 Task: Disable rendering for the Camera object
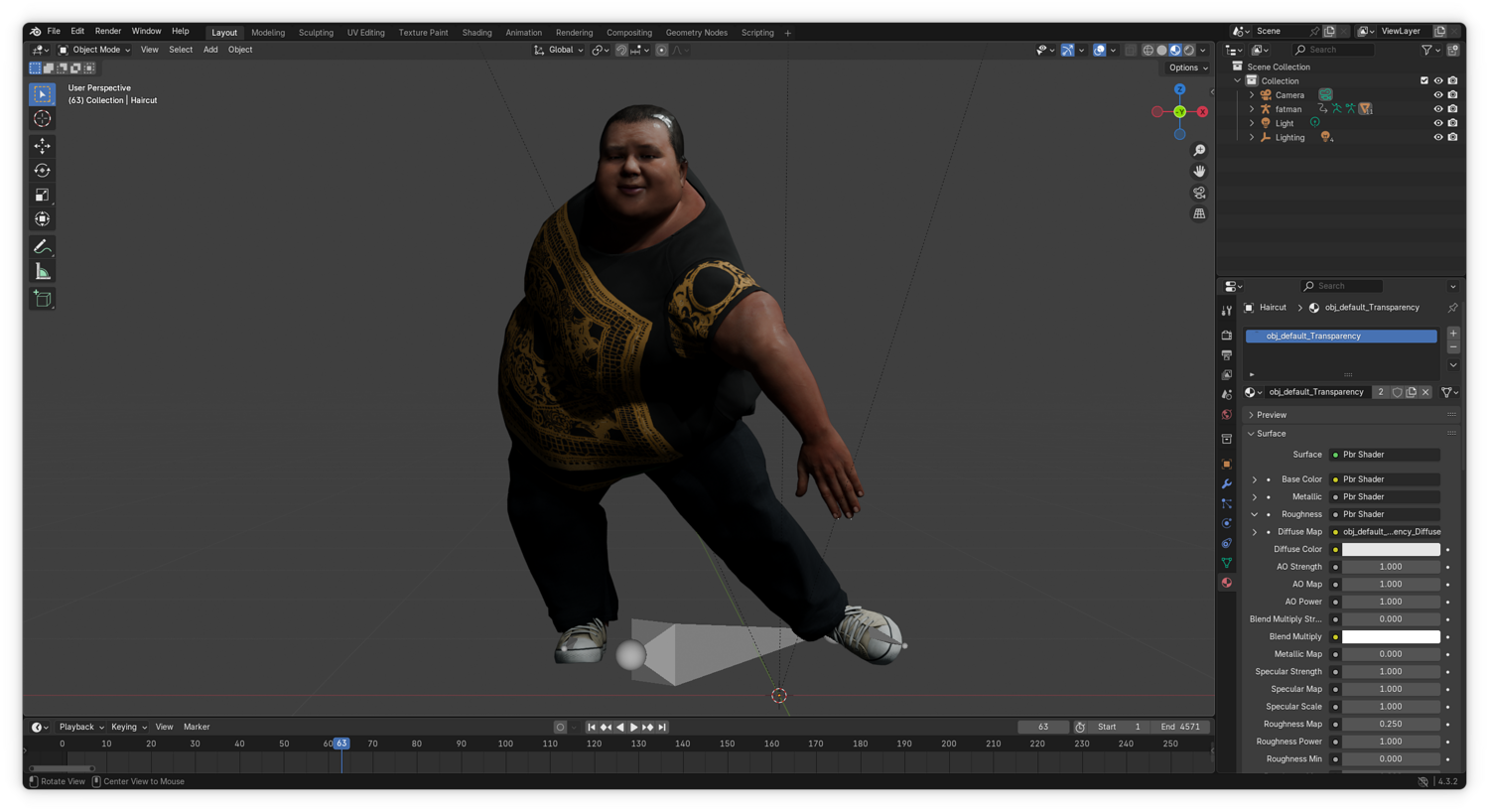1453,95
